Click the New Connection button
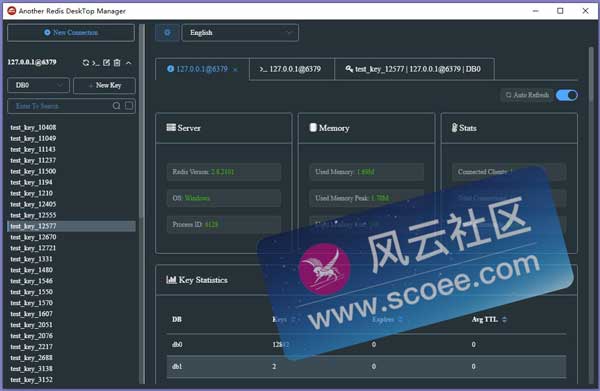This screenshot has height=391, width=600. click(71, 33)
